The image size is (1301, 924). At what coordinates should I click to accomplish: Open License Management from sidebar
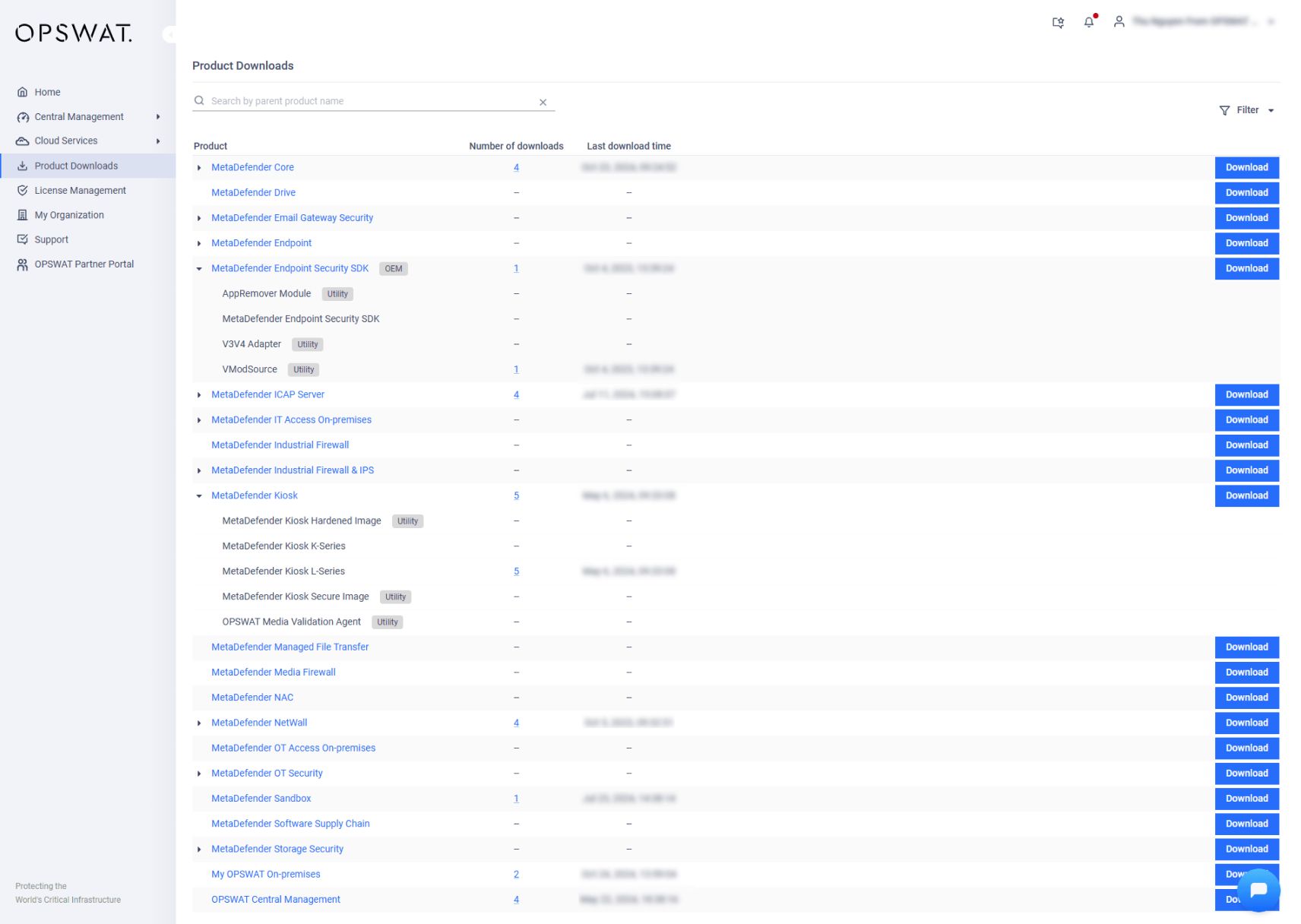tap(80, 190)
